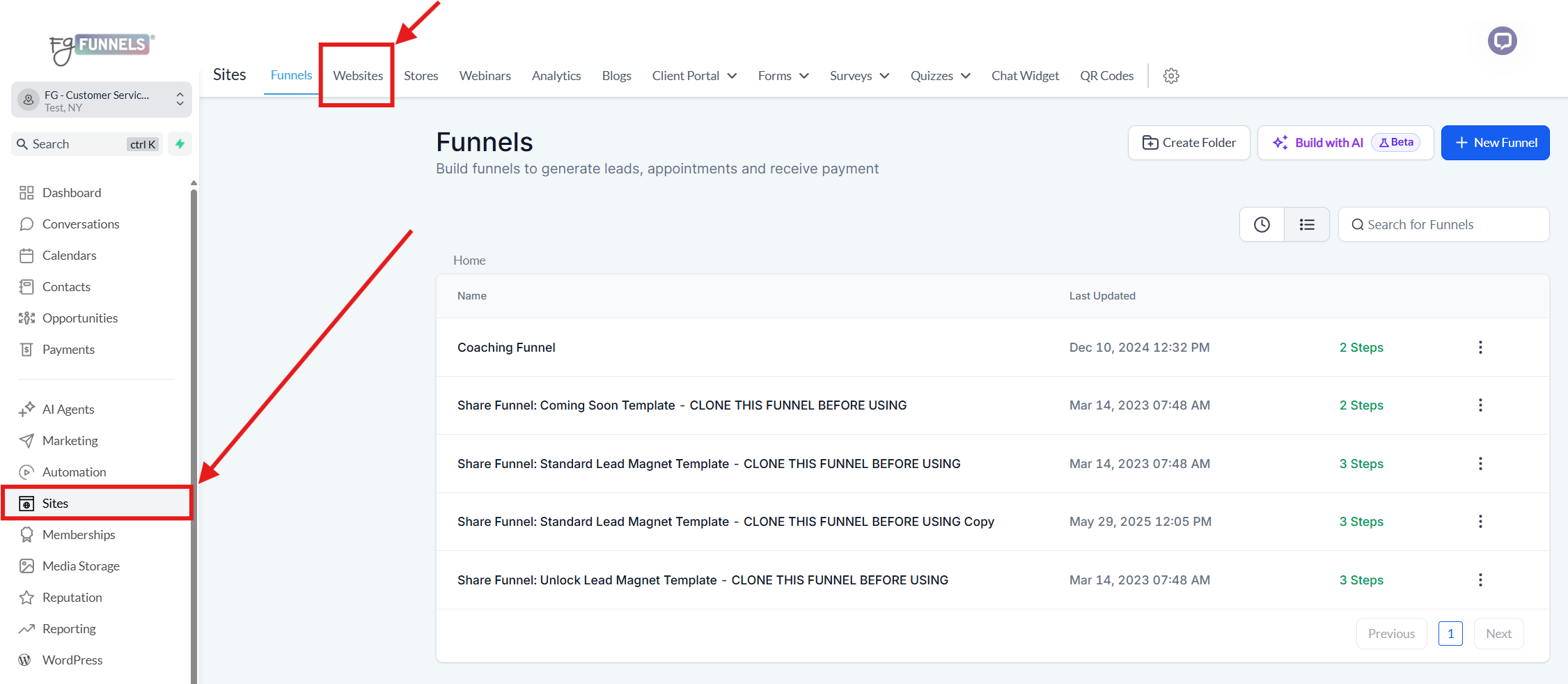Switch to the Funnels tab
This screenshot has width=1568, height=684.
[x=291, y=75]
